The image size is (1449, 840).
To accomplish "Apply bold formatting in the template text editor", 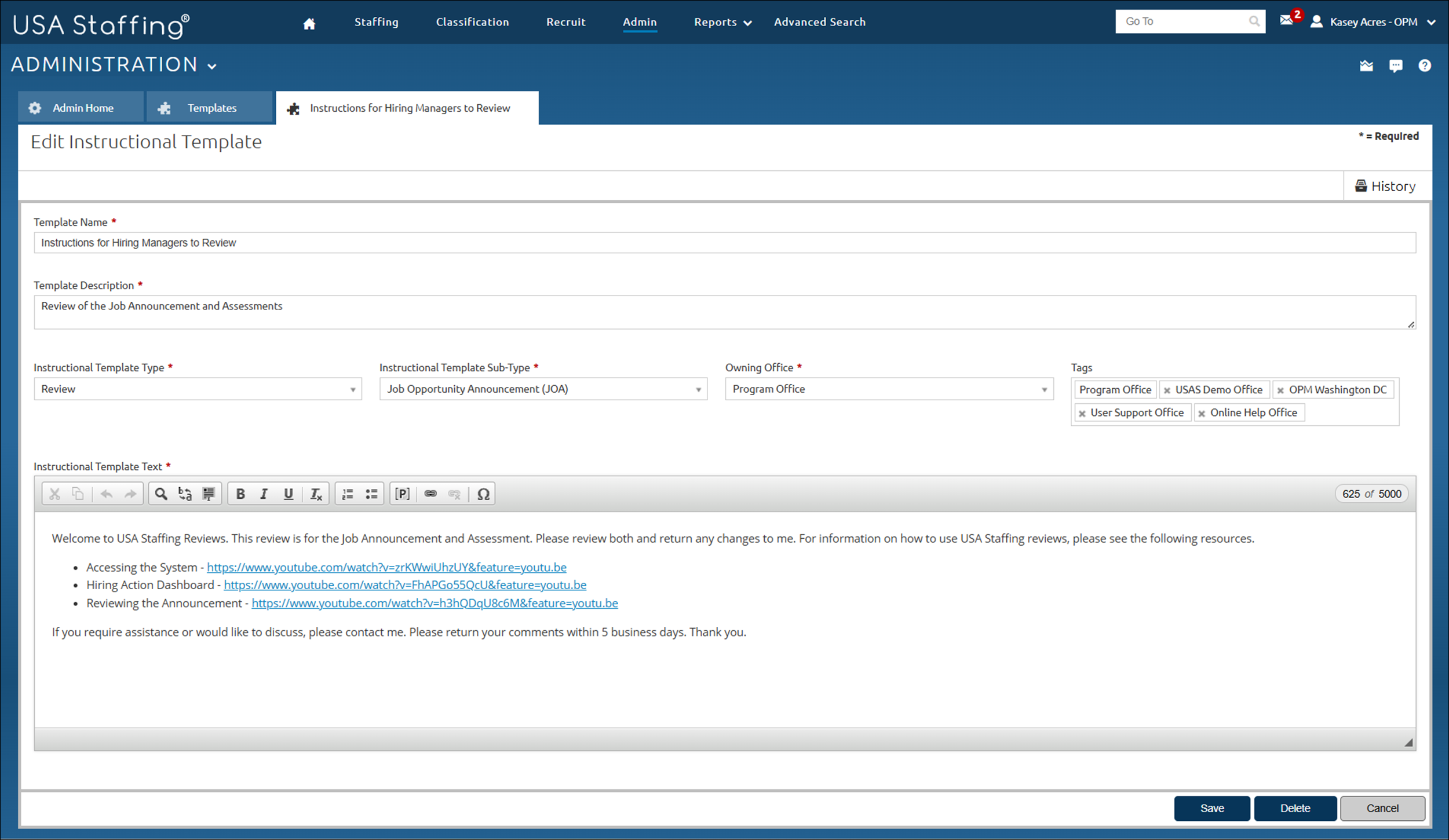I will tap(240, 493).
